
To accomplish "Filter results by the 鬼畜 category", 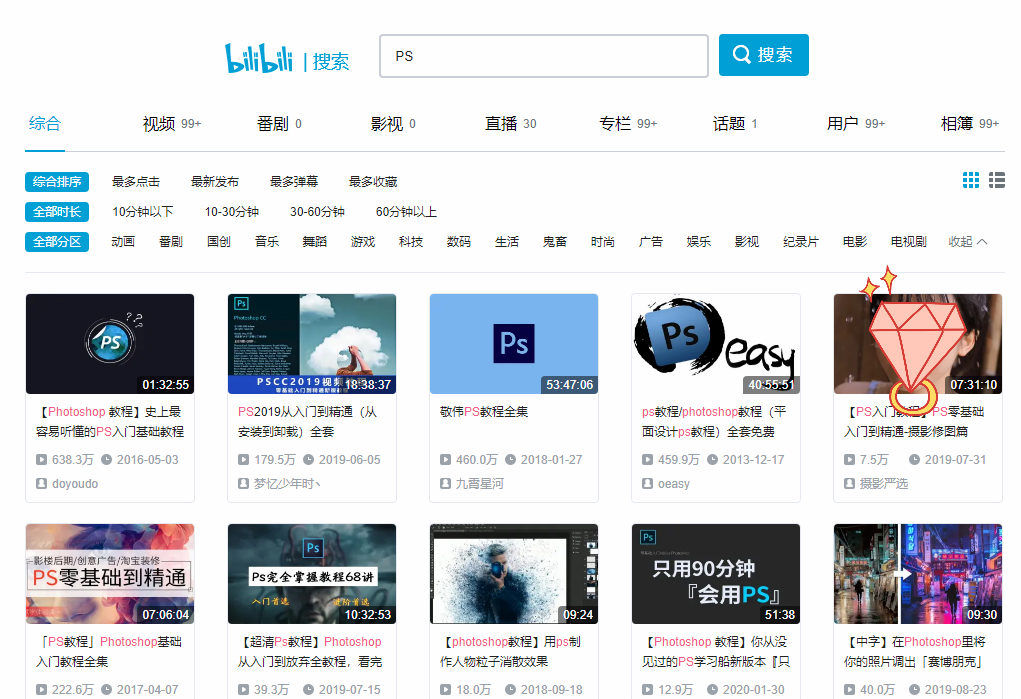I will (x=555, y=241).
